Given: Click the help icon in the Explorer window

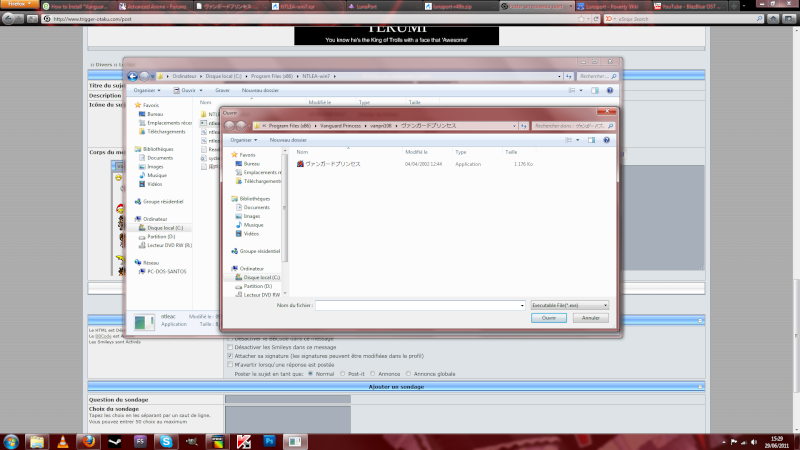Looking at the screenshot, I should (x=610, y=90).
